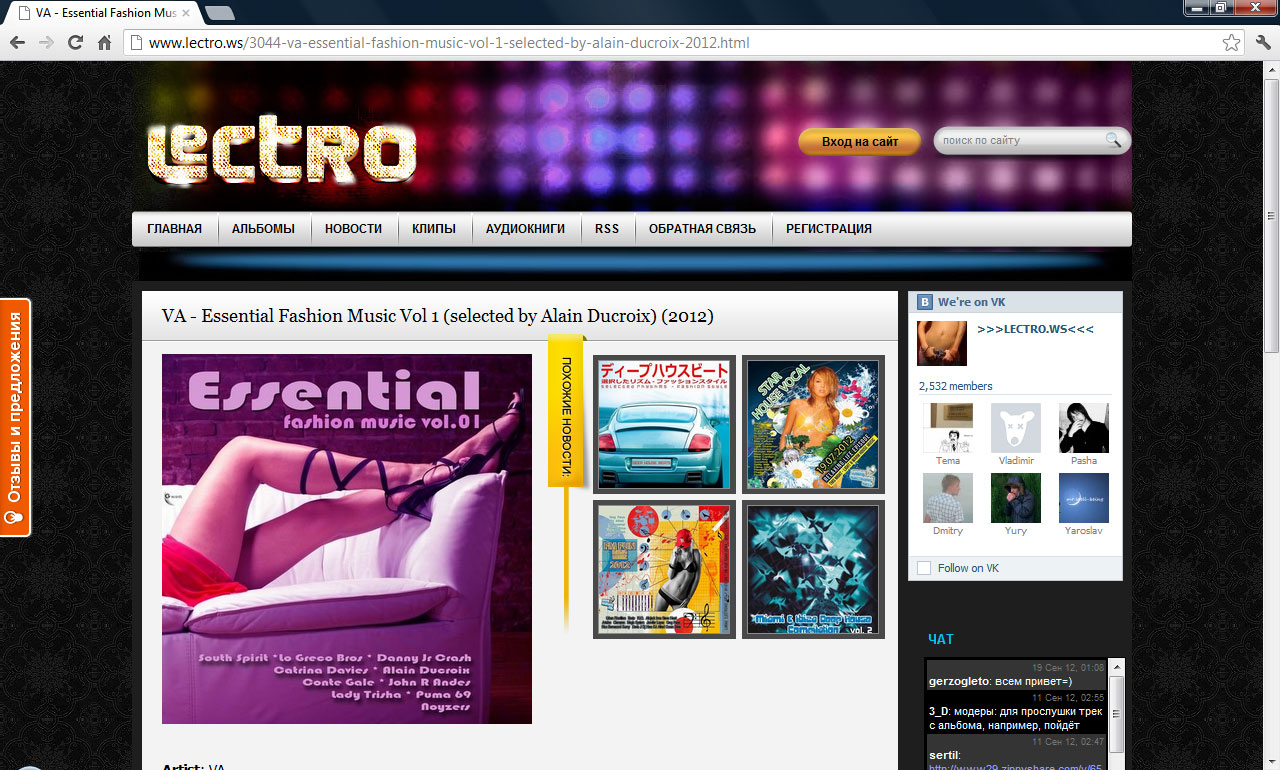
Task: Click the VK logo icon
Action: (x=926, y=302)
